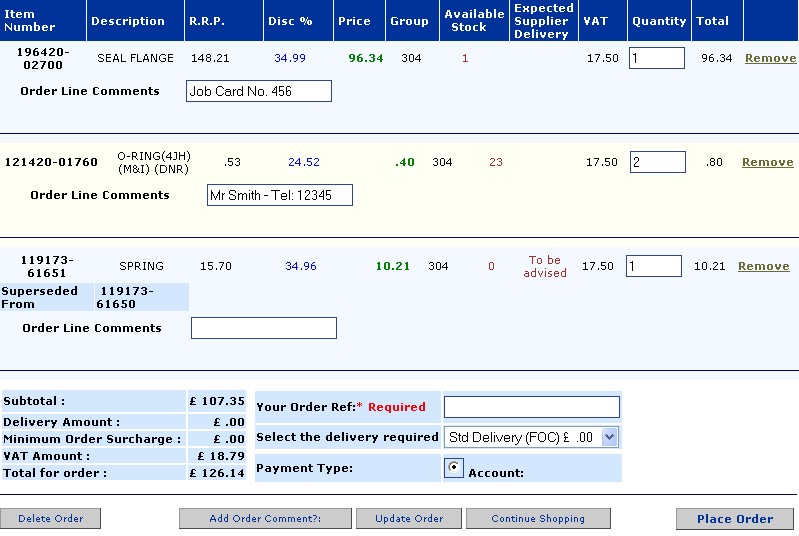Click quantity field for SEAL FLANGE
Viewport: 799px width, 536px height.
[x=656, y=58]
